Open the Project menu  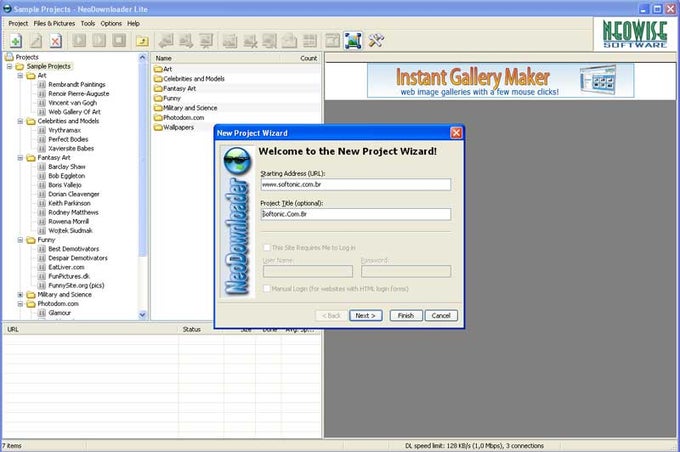pyautogui.click(x=18, y=23)
